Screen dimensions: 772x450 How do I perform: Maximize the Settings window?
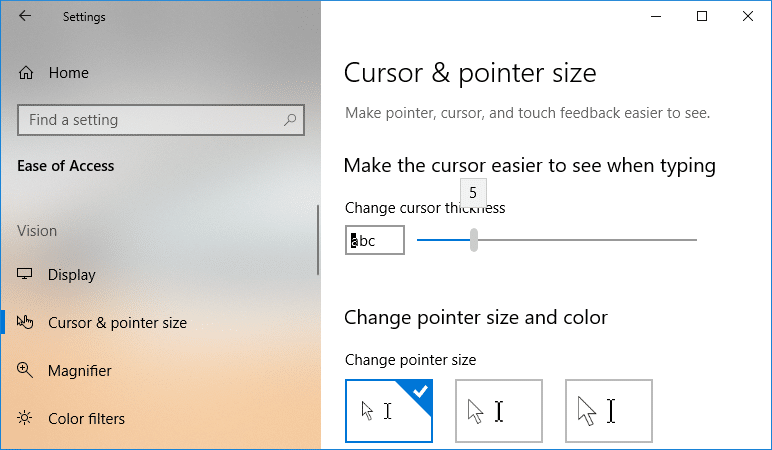tap(702, 16)
